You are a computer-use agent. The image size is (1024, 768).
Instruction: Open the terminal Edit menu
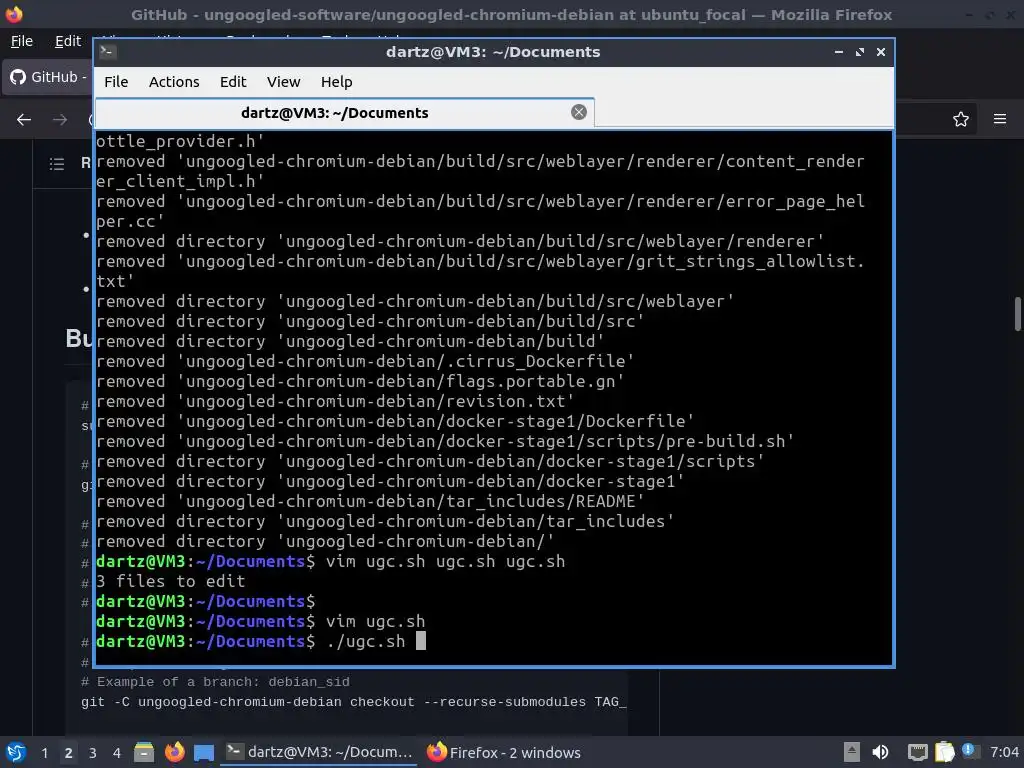pos(232,82)
